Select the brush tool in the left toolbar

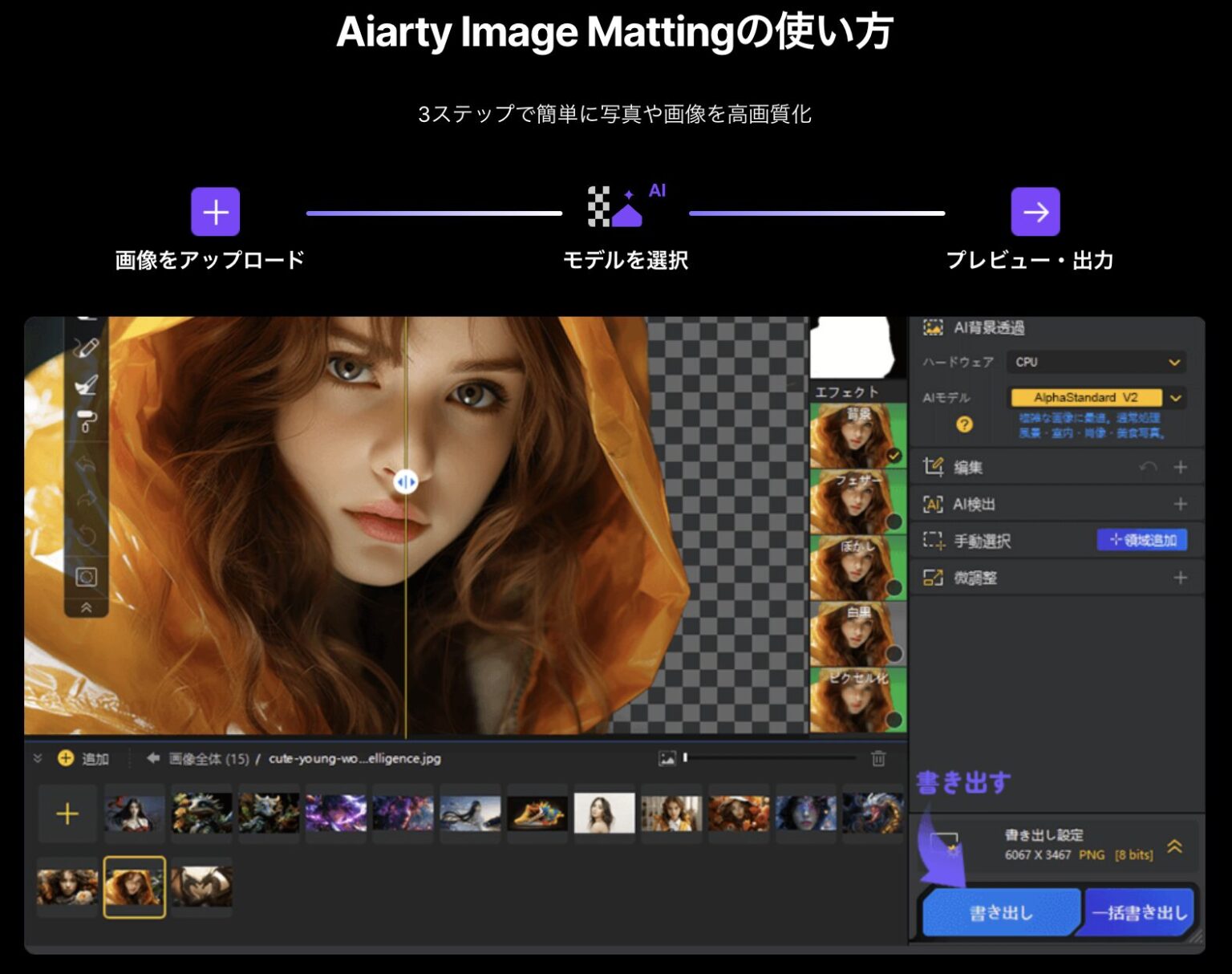[x=87, y=384]
